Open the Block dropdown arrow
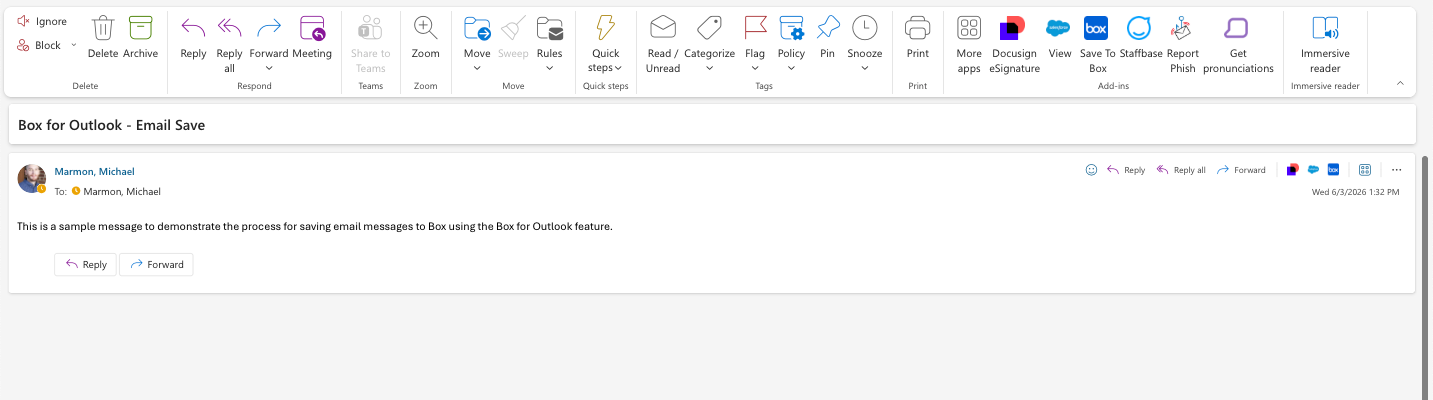Screen dimensions: 1433x400 [73, 45]
